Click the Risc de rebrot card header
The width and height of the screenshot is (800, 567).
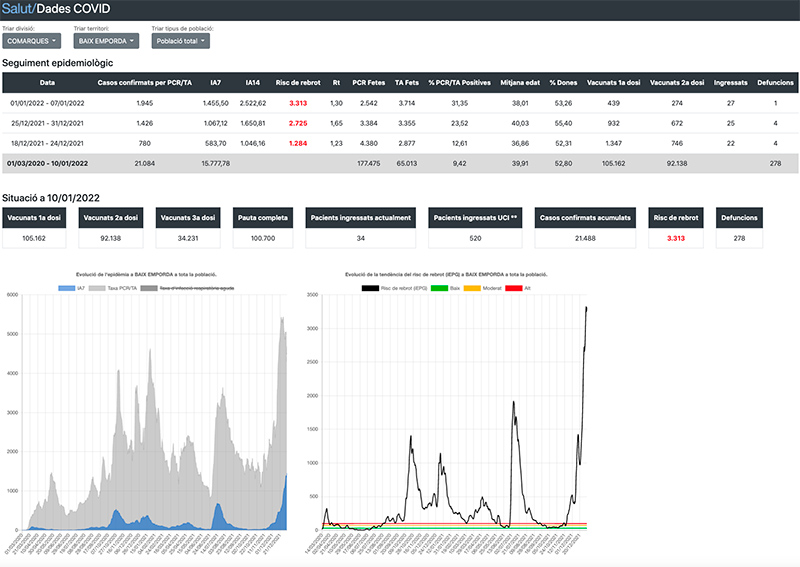pos(676,218)
